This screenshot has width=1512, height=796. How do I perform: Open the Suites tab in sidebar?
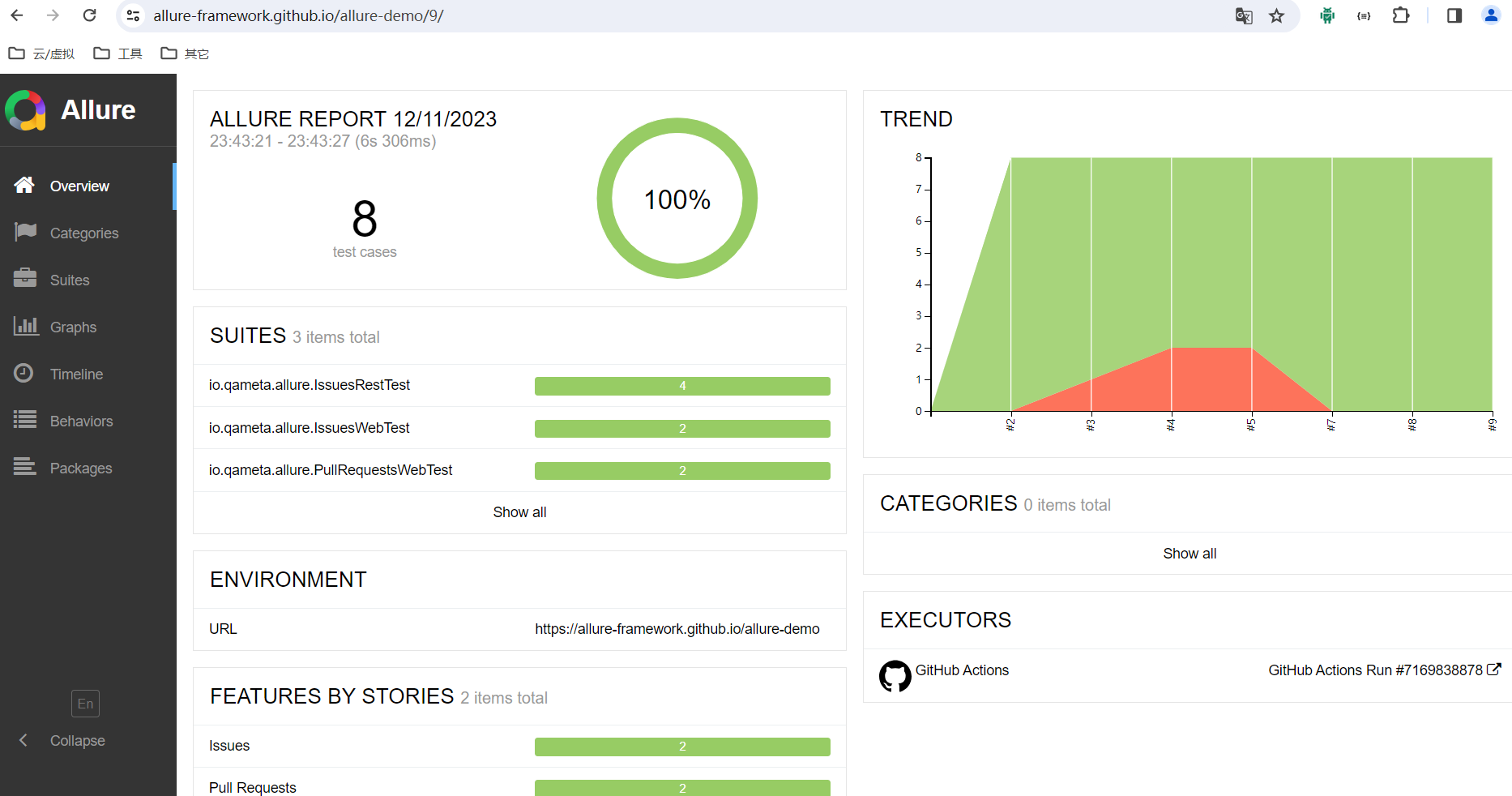tap(88, 280)
